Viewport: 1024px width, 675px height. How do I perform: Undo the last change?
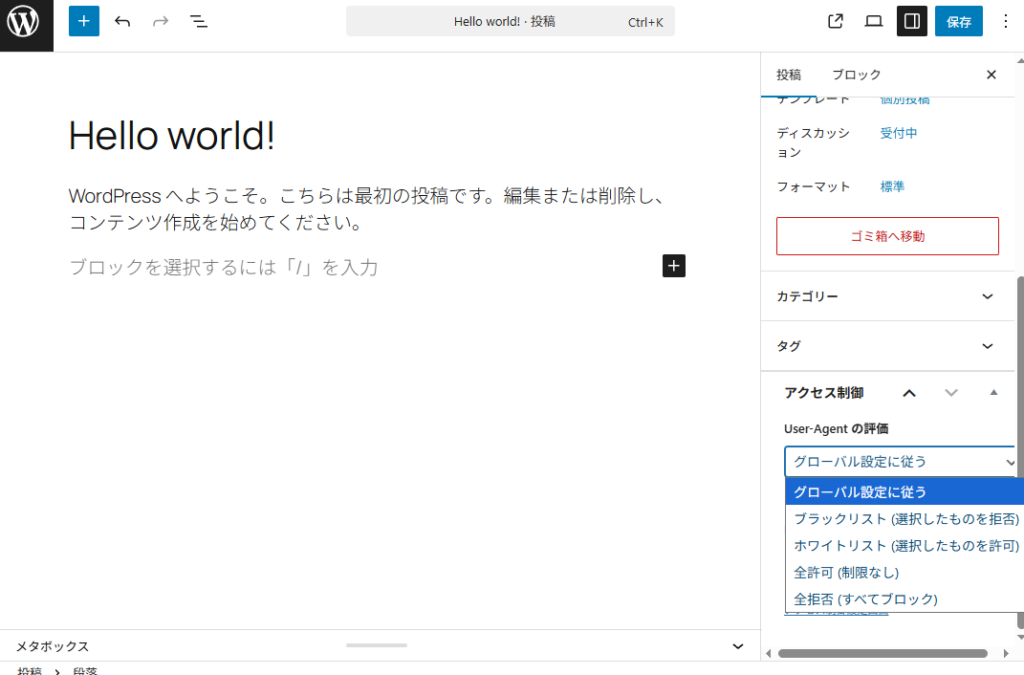coord(122,21)
